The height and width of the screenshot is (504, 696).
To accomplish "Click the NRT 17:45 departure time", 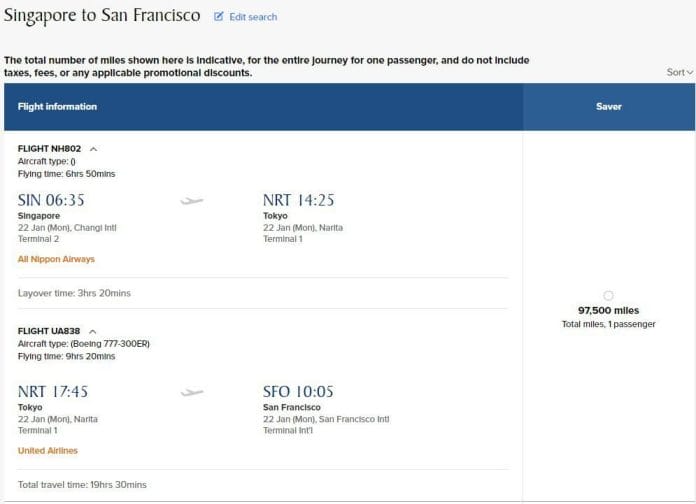I will [53, 392].
